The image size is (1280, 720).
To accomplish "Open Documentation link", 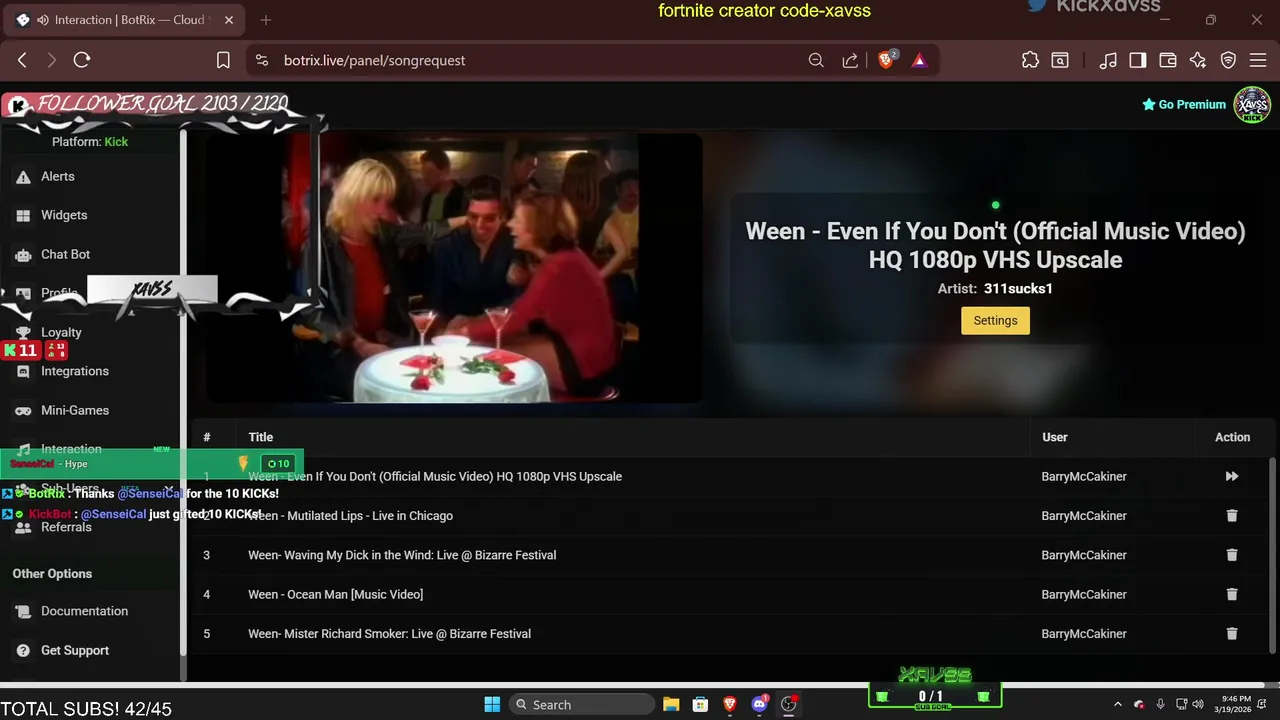I will [84, 611].
